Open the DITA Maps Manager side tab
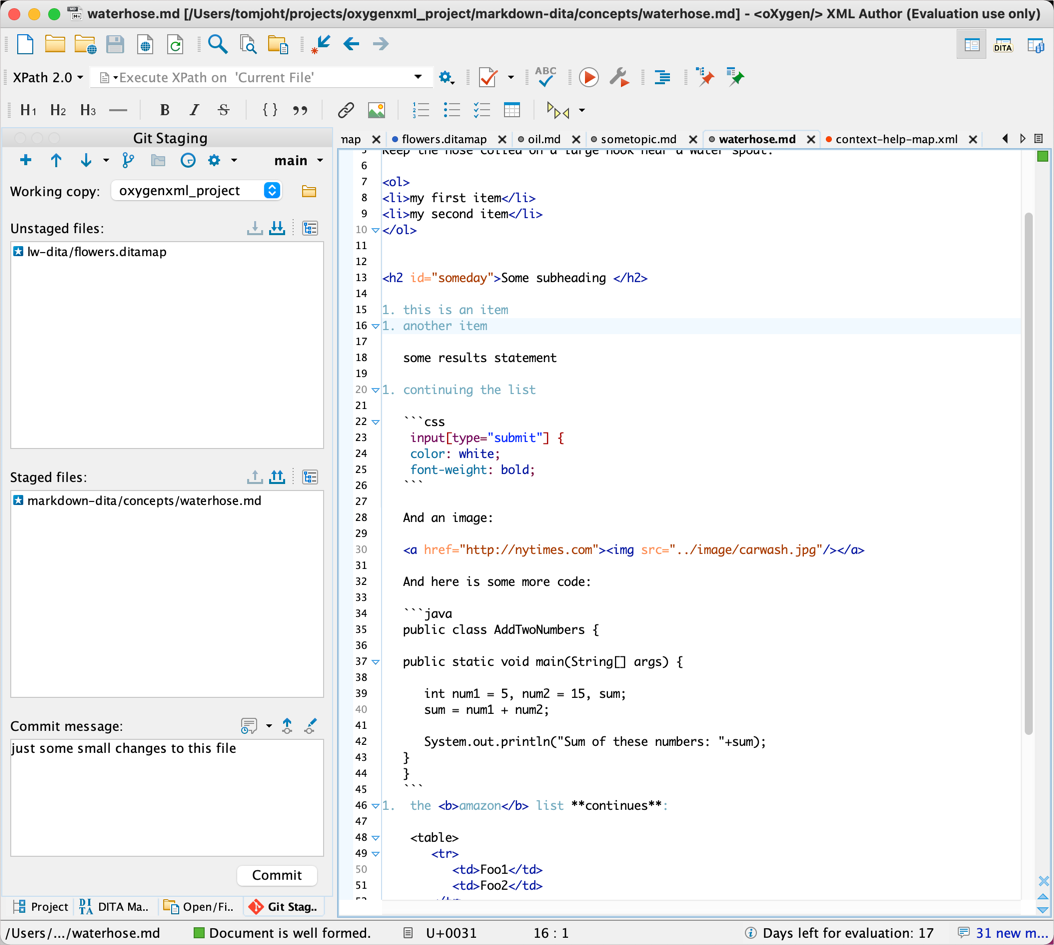This screenshot has height=945, width=1054. pyautogui.click(x=114, y=907)
